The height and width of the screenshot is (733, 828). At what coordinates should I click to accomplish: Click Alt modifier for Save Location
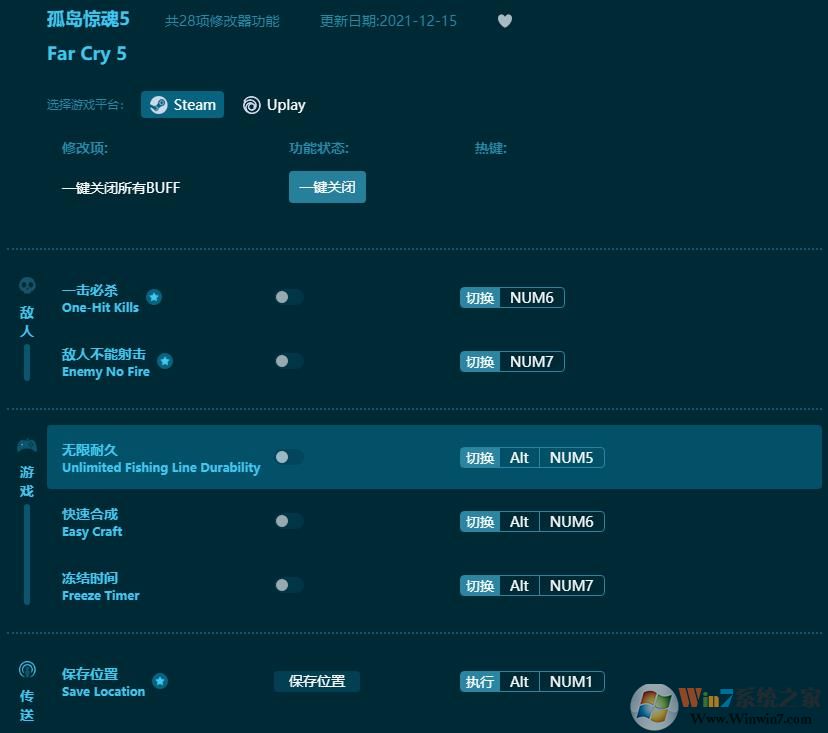tap(519, 682)
